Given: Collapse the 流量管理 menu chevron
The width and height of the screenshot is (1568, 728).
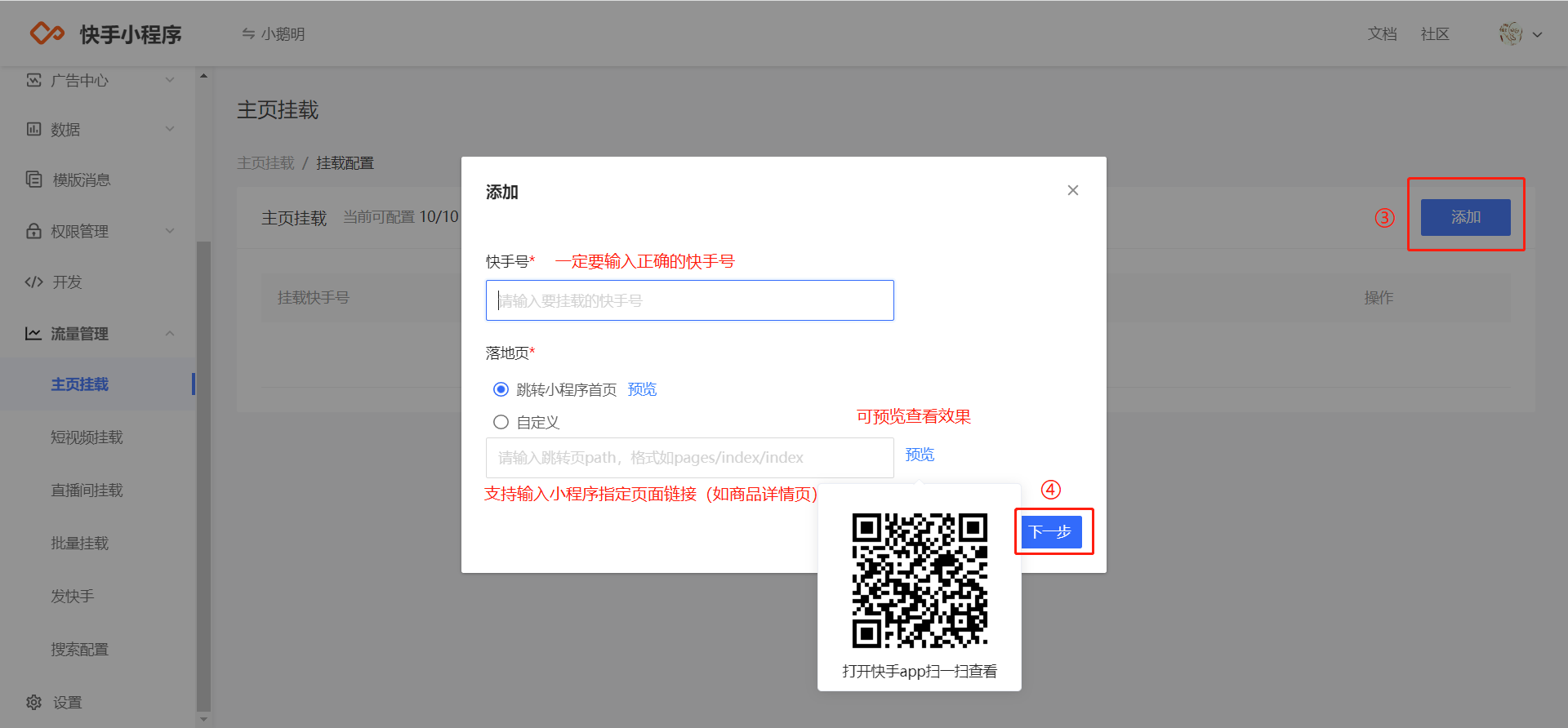Looking at the screenshot, I should point(170,333).
